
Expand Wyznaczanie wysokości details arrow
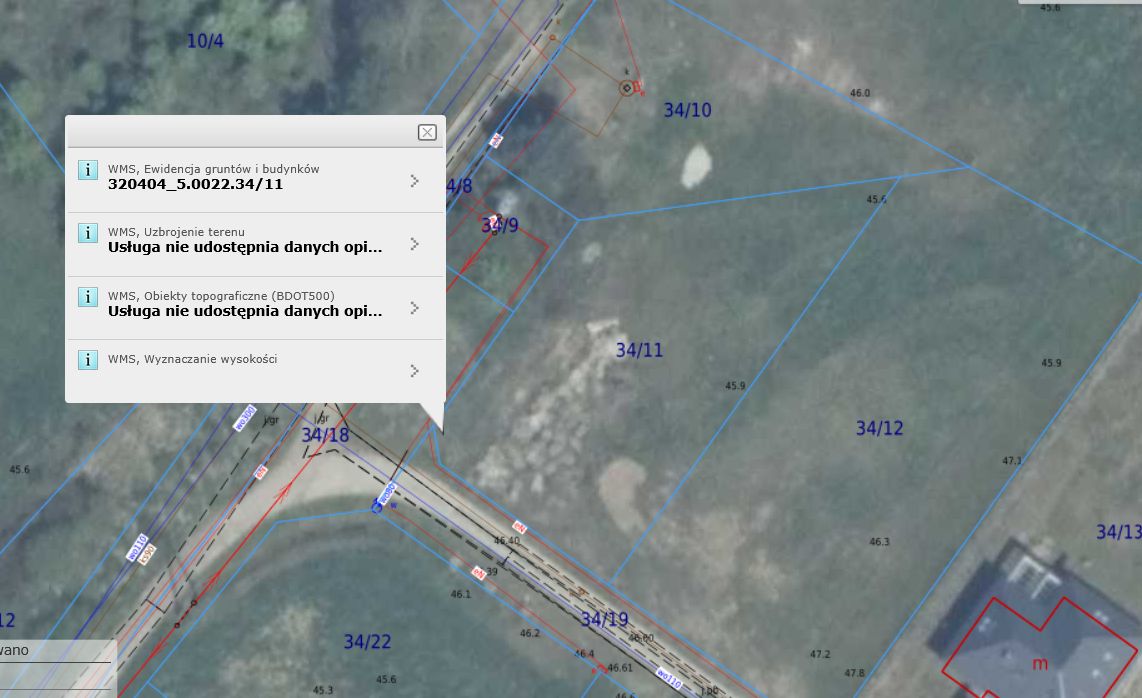414,371
